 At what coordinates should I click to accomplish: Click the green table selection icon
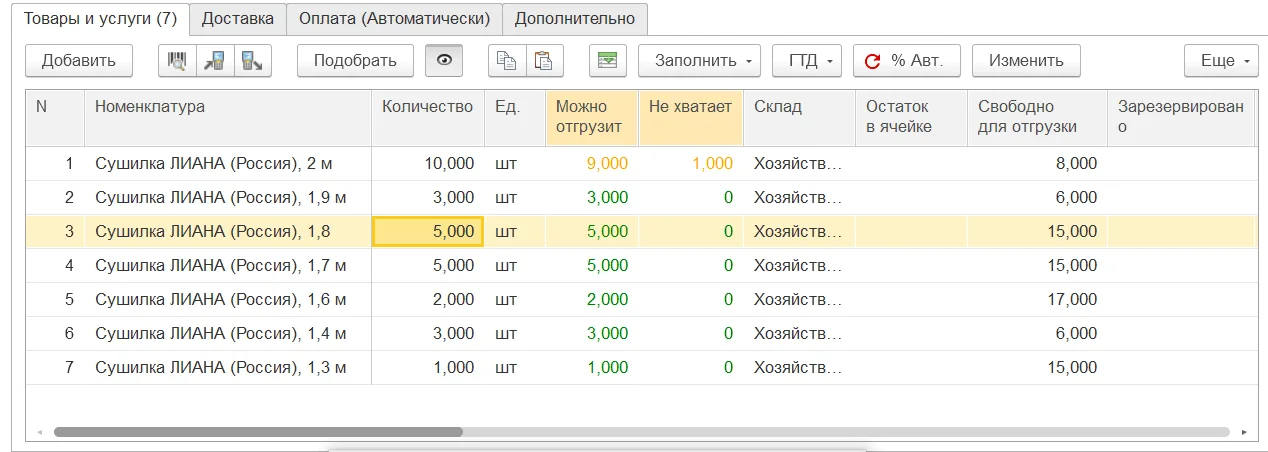pyautogui.click(x=608, y=60)
